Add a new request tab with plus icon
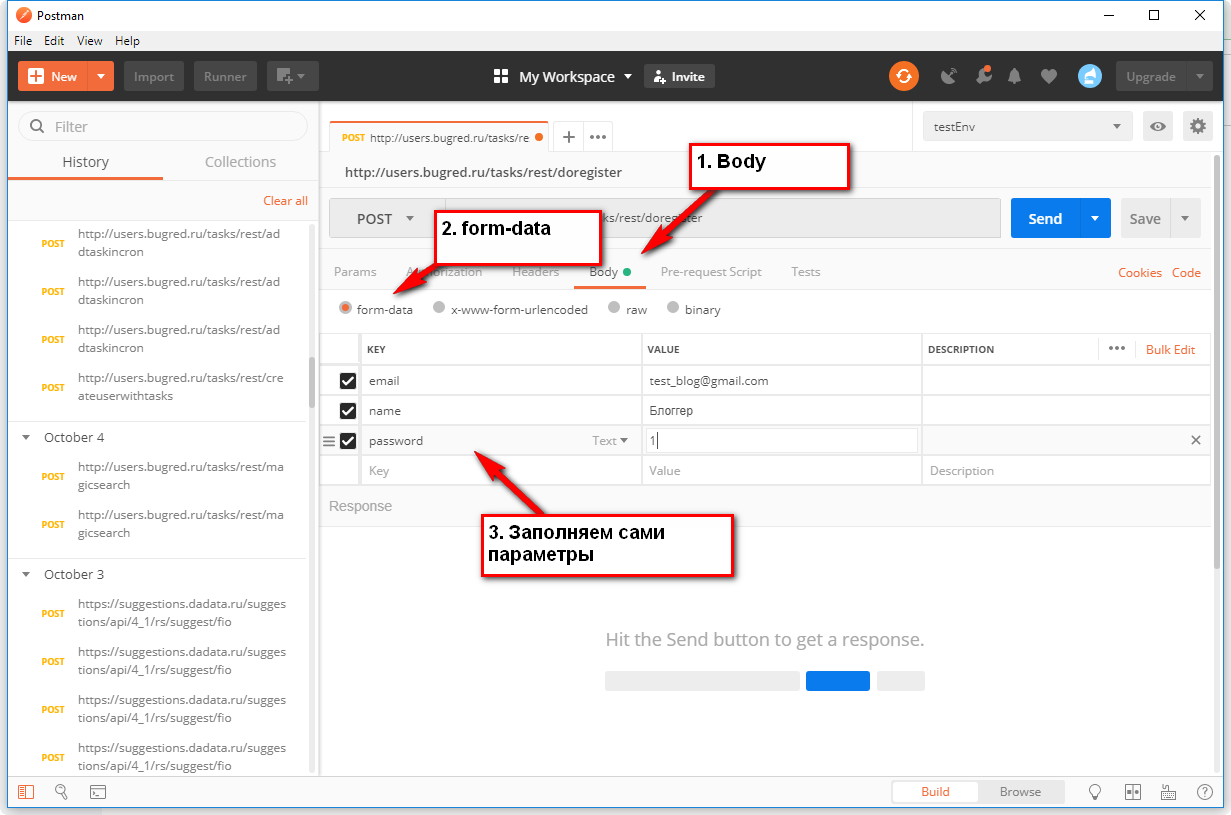 [x=568, y=137]
